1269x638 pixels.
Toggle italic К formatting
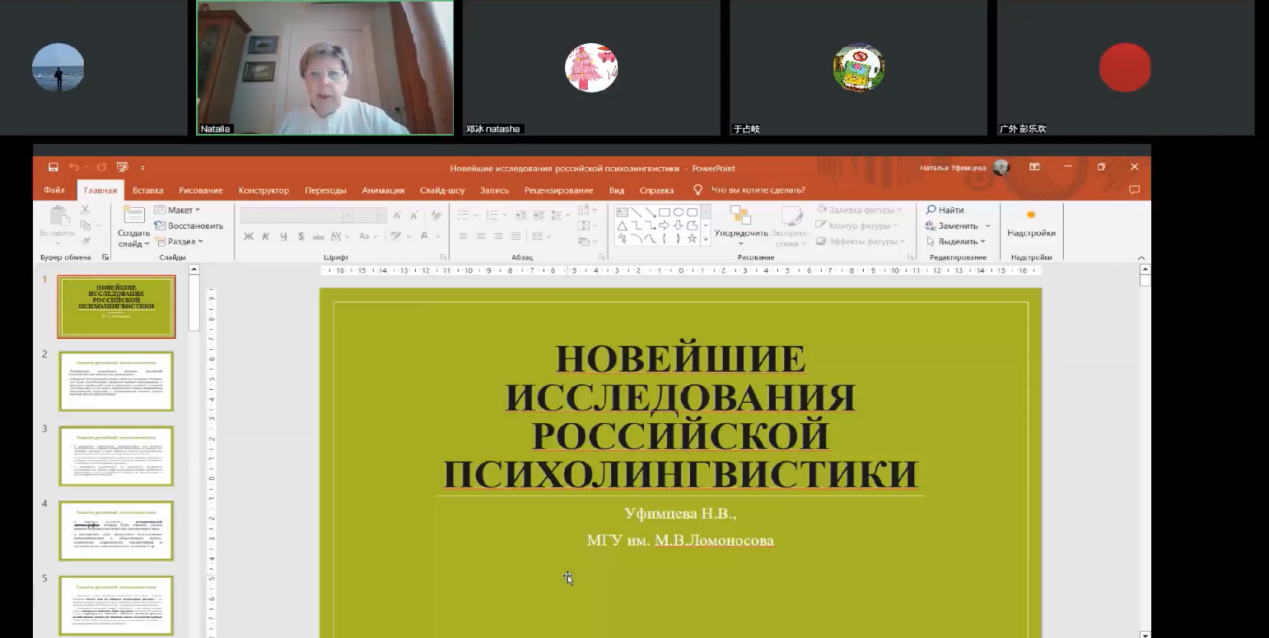[x=265, y=236]
